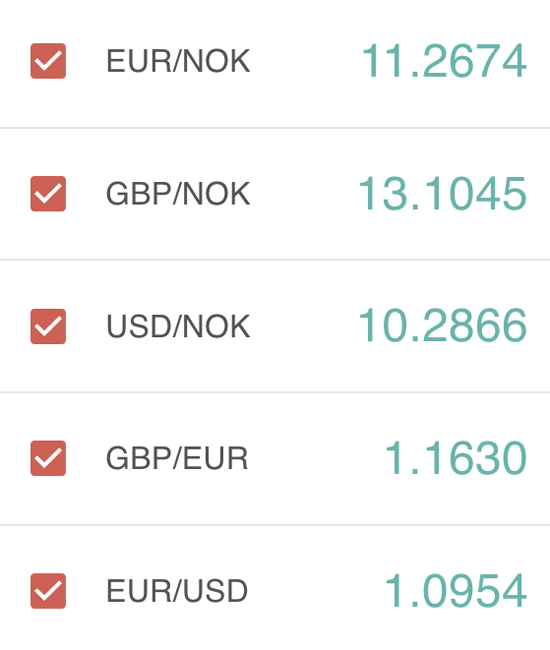Deselect the EUR/USD checkbox
This screenshot has width=550, height=650.
coord(48,591)
